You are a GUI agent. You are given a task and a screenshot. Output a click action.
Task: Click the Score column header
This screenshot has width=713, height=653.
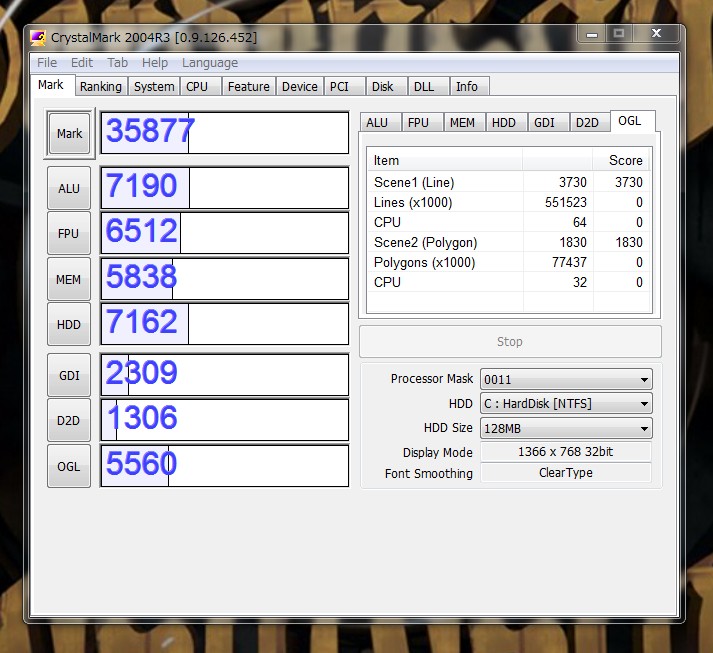(x=622, y=161)
